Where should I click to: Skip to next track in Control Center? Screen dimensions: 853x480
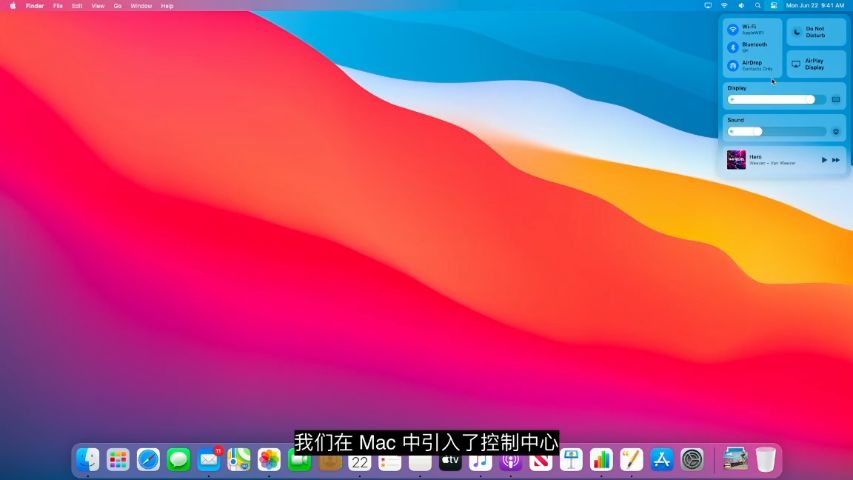(836, 160)
